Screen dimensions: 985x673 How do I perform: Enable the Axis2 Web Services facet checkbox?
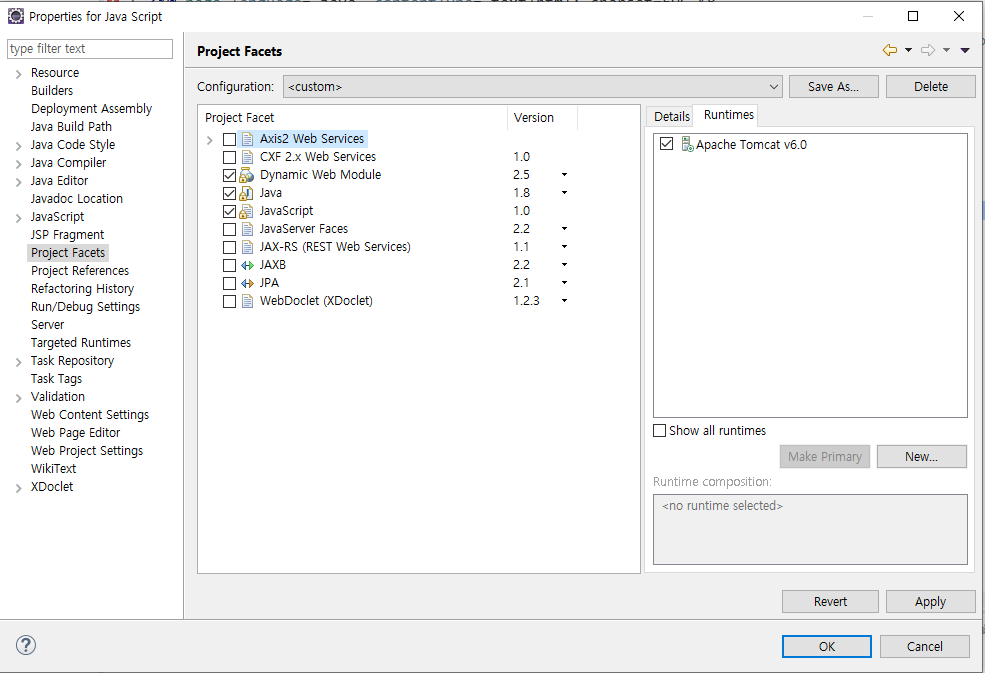(x=229, y=139)
